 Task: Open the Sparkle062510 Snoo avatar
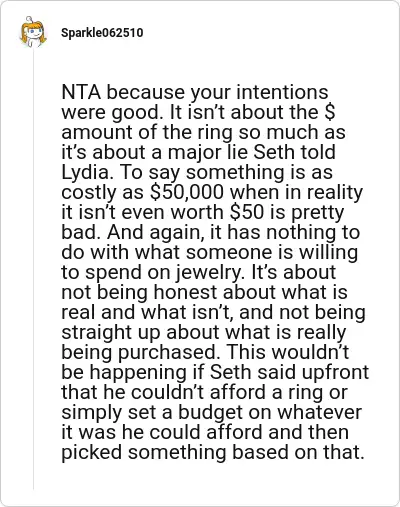pyautogui.click(x=33, y=32)
